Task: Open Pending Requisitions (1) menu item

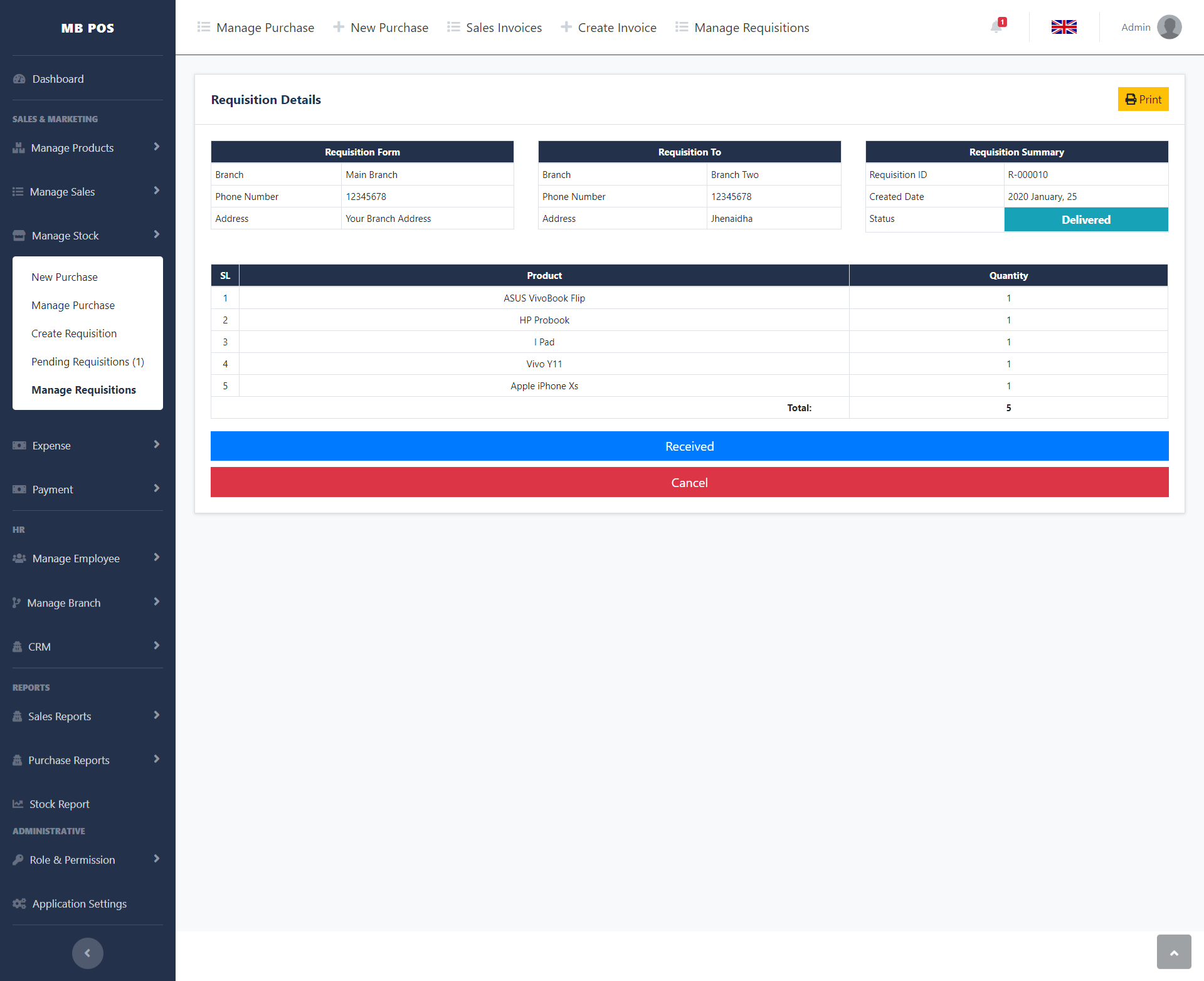Action: [x=88, y=362]
